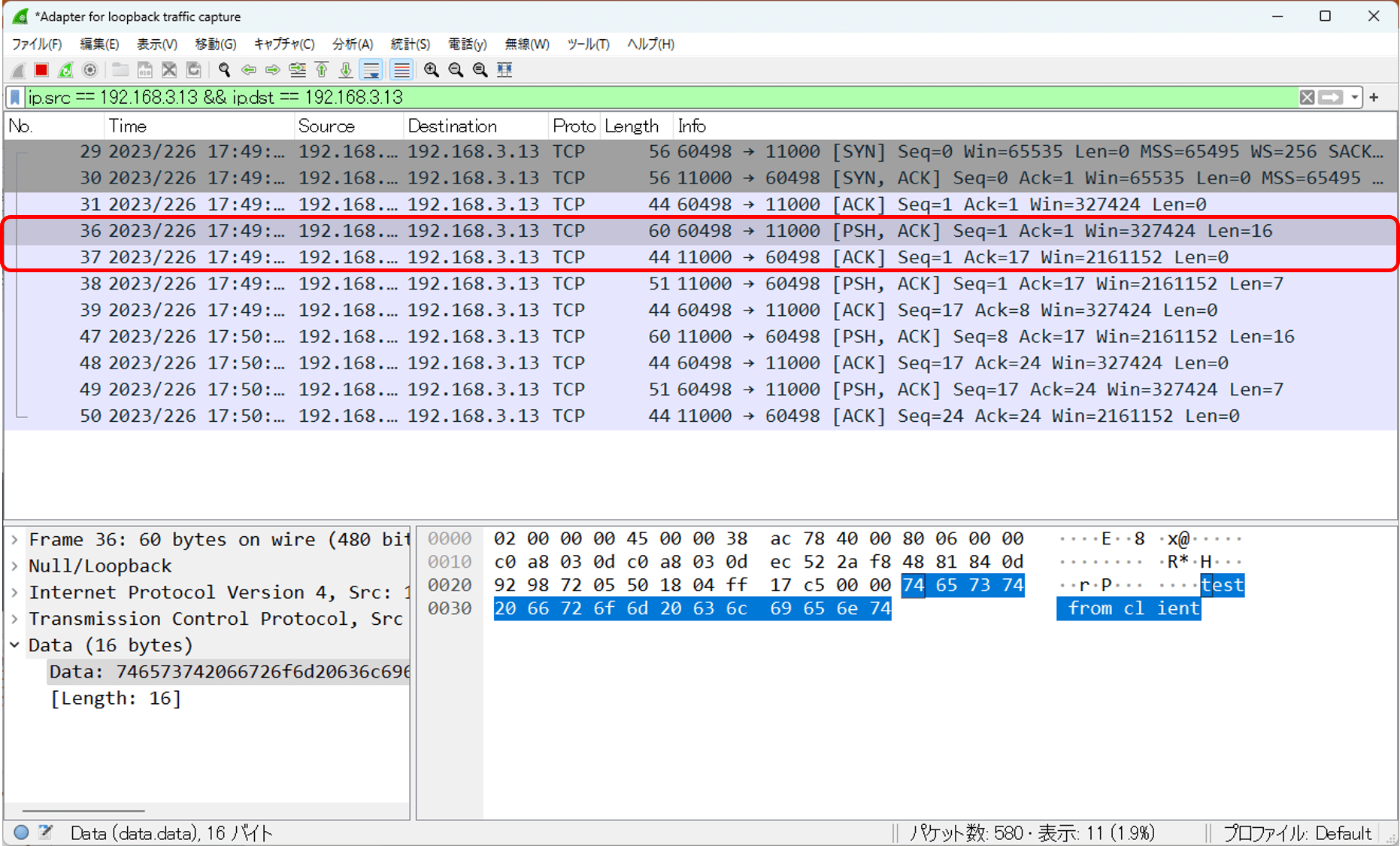This screenshot has width=1400, height=846.
Task: Sort by the No. column header
Action: click(53, 126)
